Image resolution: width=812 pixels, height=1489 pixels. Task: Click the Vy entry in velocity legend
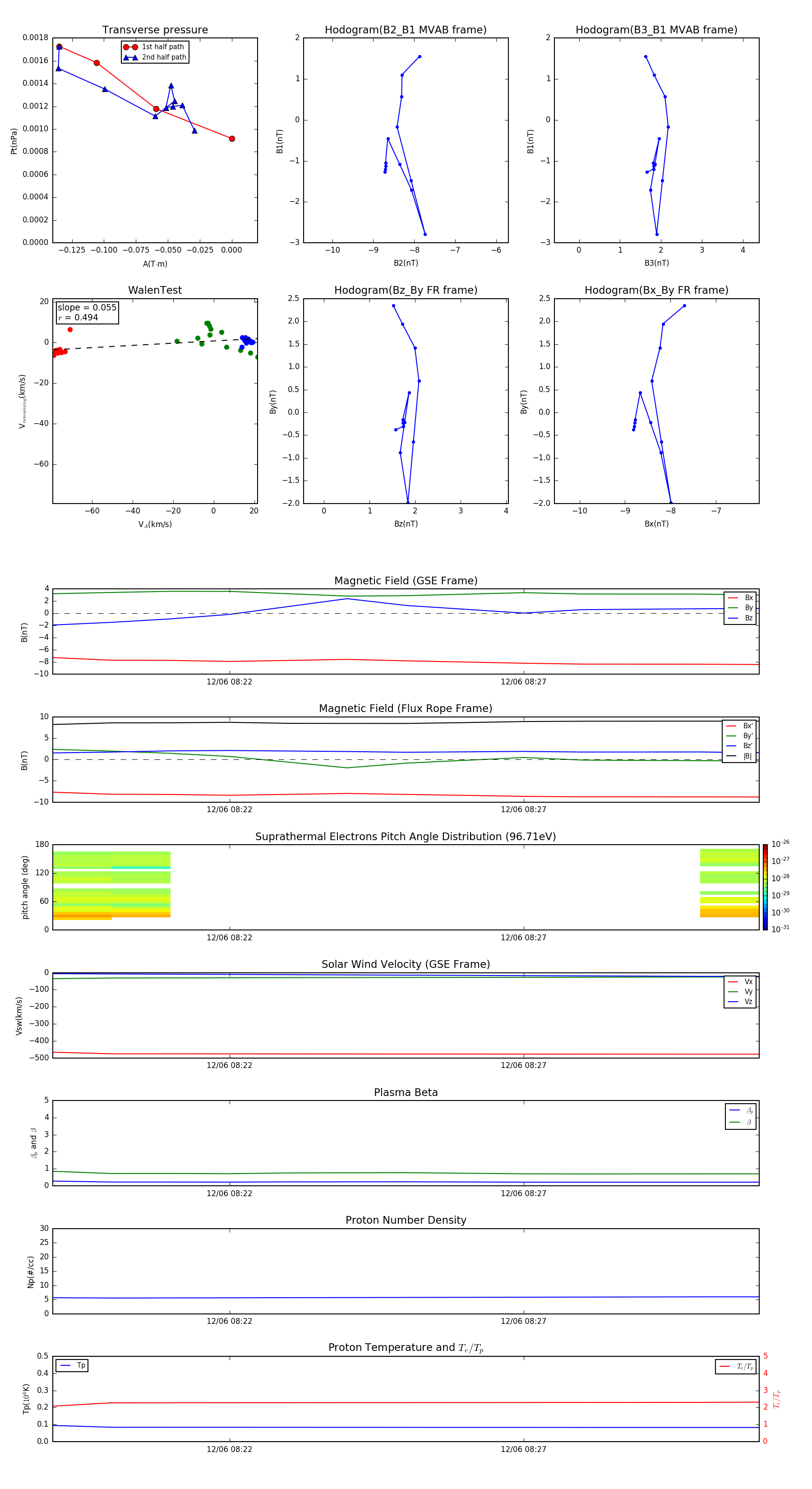click(x=740, y=992)
